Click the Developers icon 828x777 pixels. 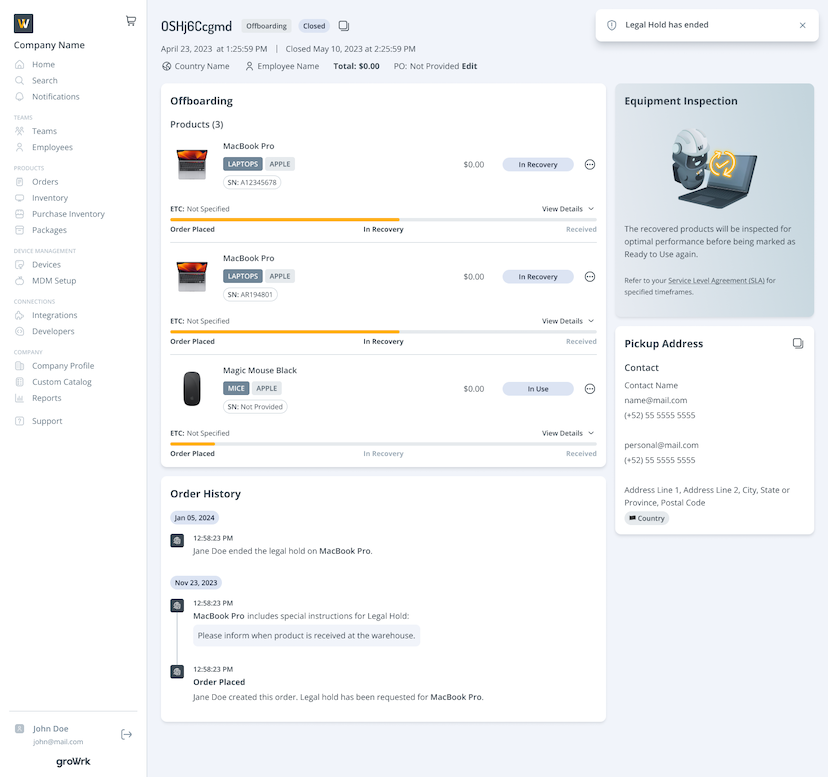[x=20, y=331]
